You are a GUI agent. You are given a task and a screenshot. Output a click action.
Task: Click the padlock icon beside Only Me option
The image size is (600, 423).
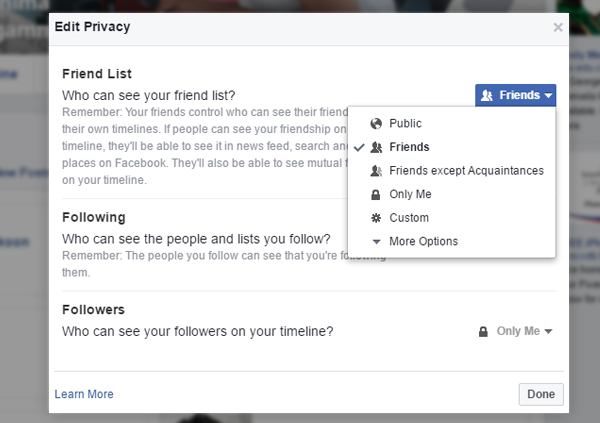[376, 194]
